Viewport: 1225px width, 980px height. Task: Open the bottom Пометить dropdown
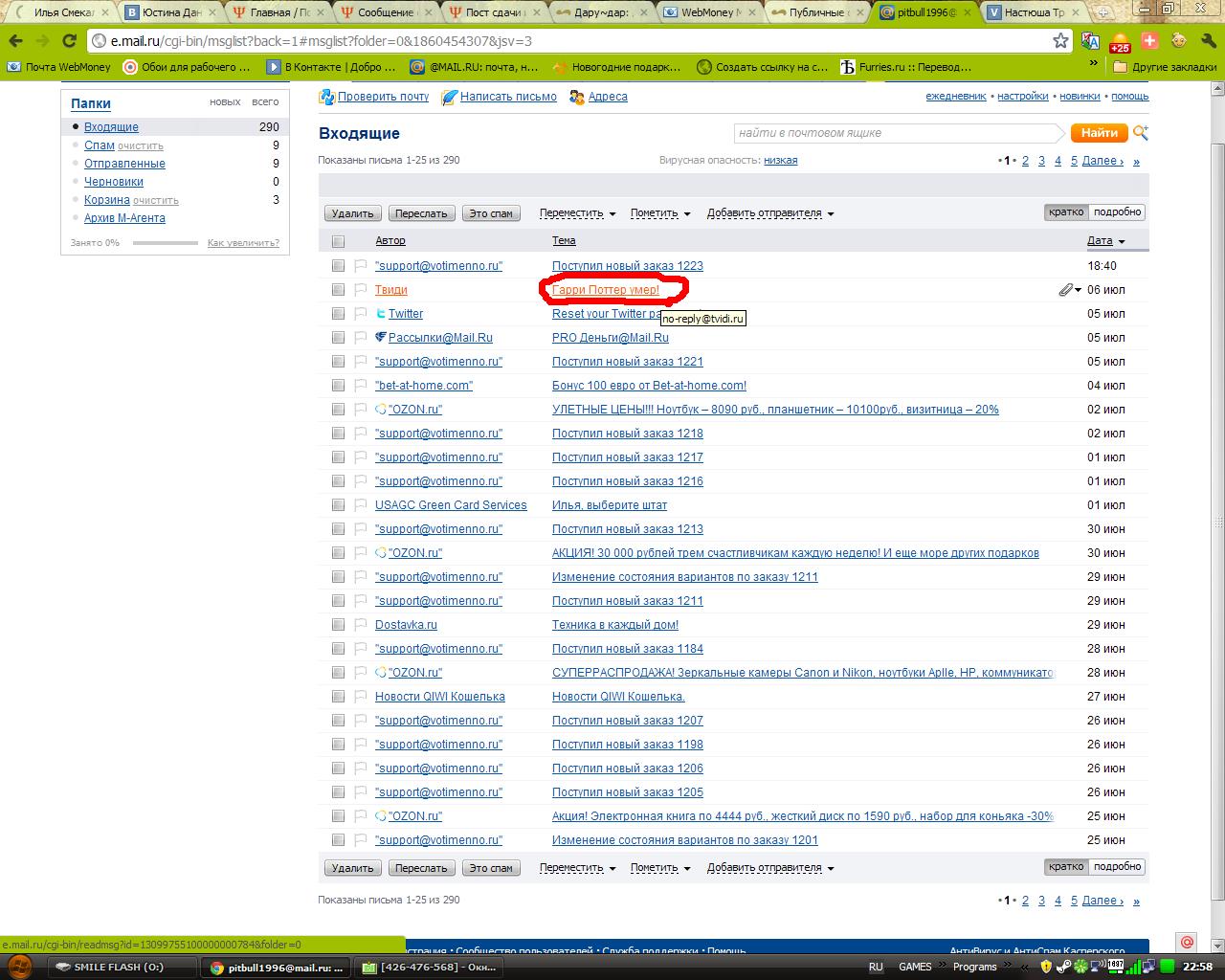pos(660,868)
